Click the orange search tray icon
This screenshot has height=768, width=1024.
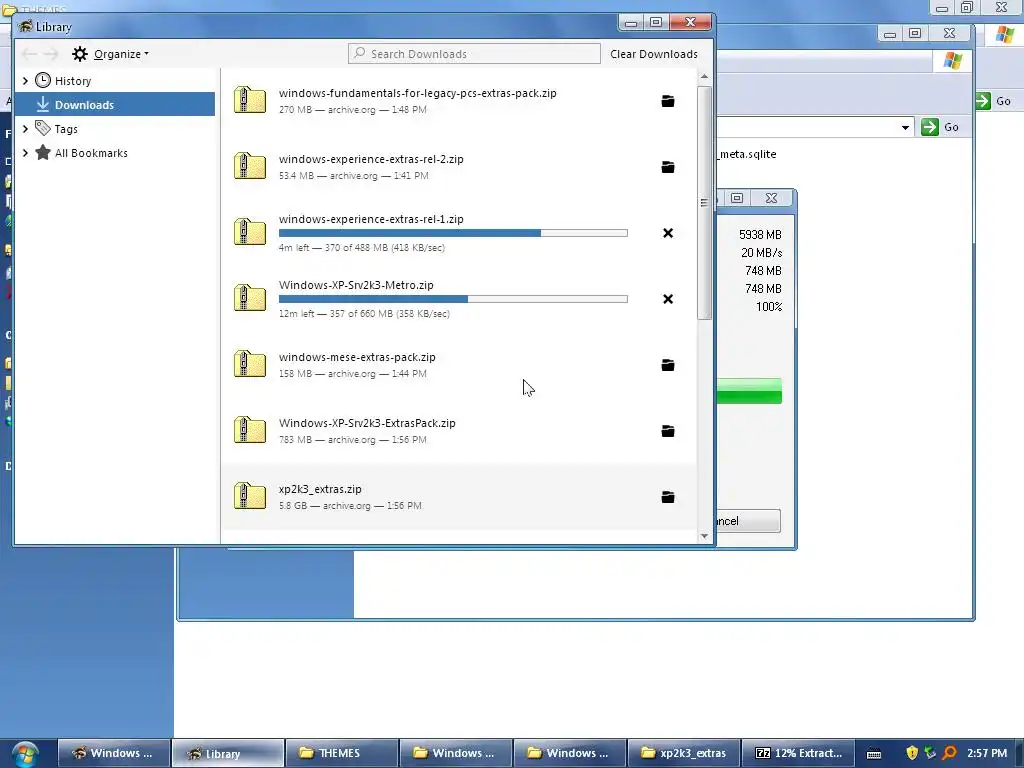point(950,753)
